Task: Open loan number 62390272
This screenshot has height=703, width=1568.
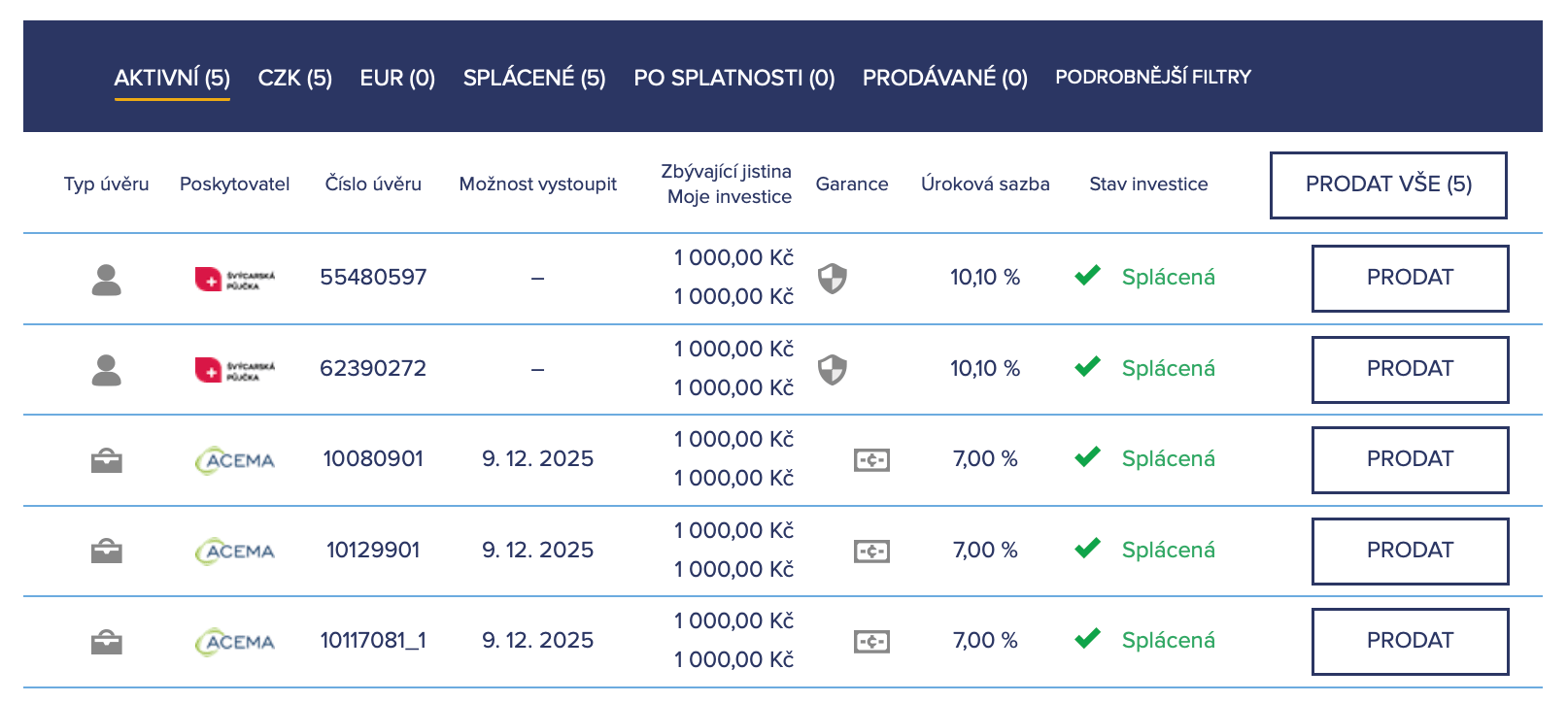Action: pyautogui.click(x=373, y=369)
